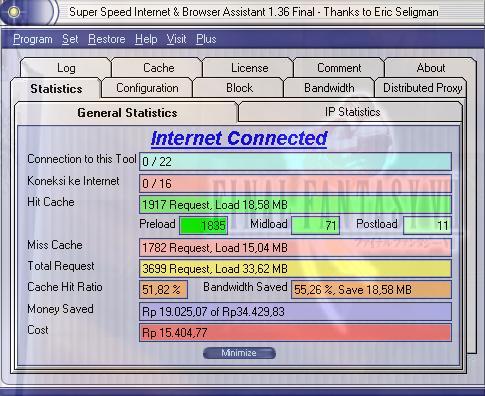Click the Total Request value 3699 Request

[295, 269]
